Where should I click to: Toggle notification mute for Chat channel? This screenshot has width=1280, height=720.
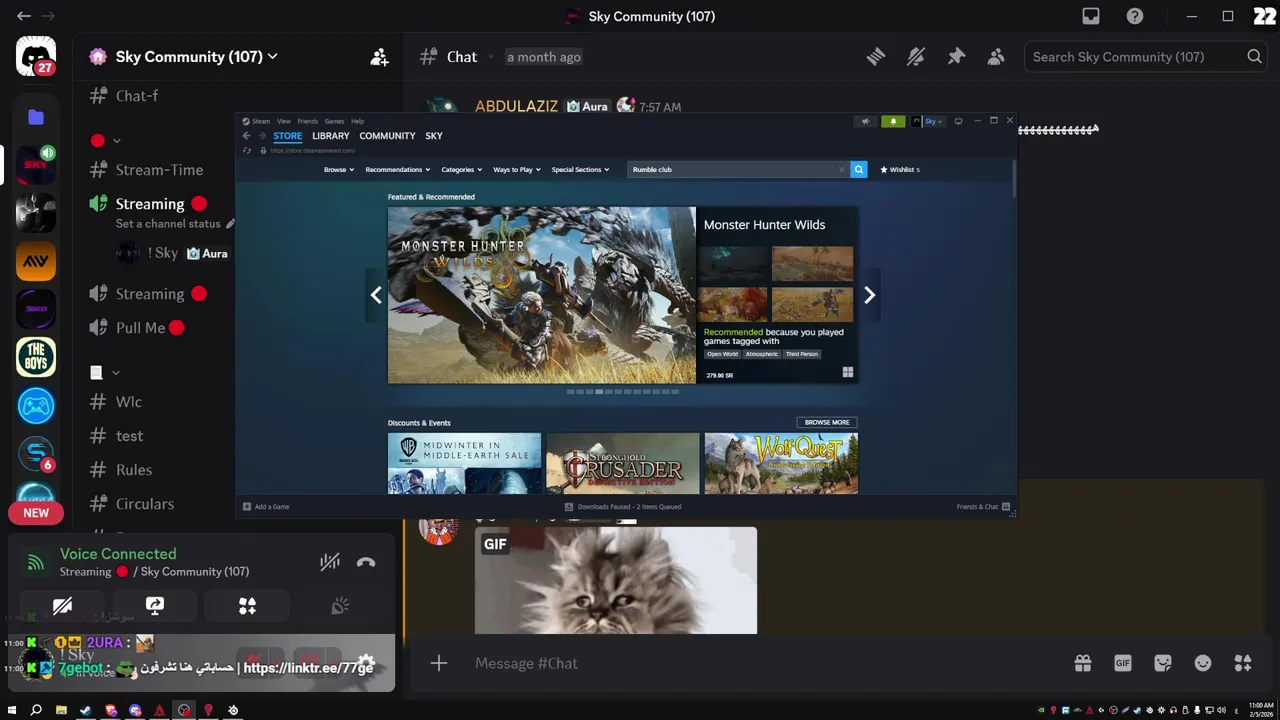tap(916, 57)
